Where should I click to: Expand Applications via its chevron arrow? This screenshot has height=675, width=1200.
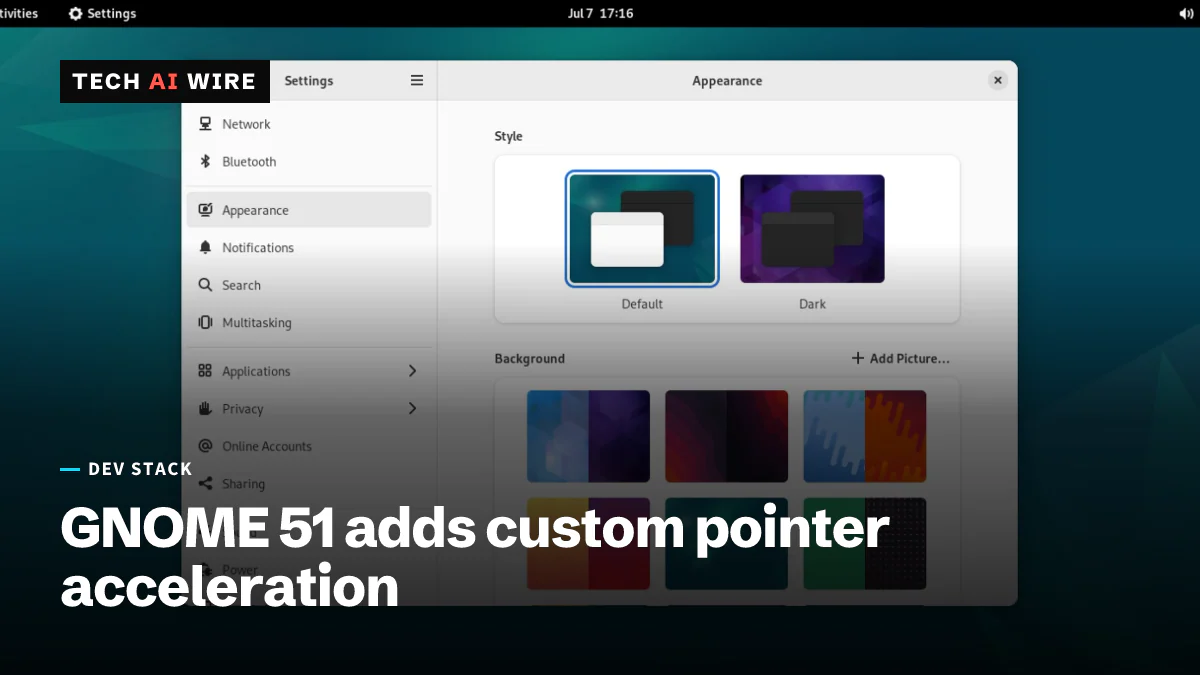412,371
